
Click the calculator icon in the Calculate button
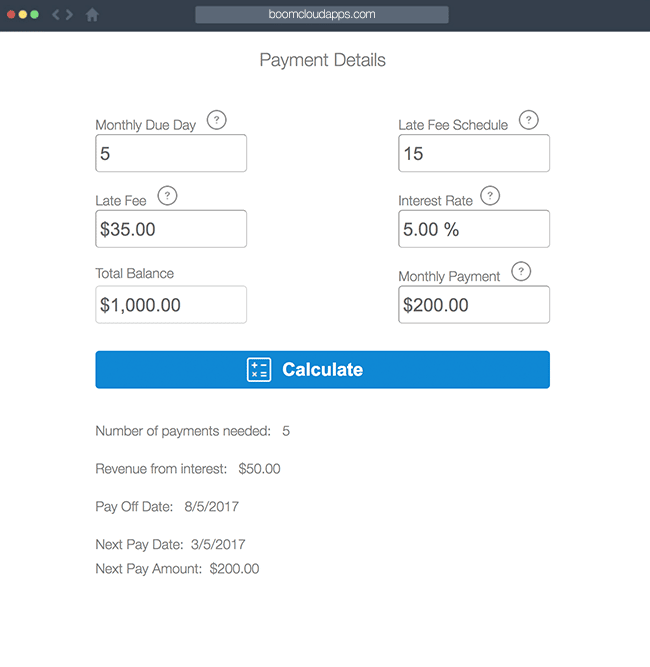[259, 370]
